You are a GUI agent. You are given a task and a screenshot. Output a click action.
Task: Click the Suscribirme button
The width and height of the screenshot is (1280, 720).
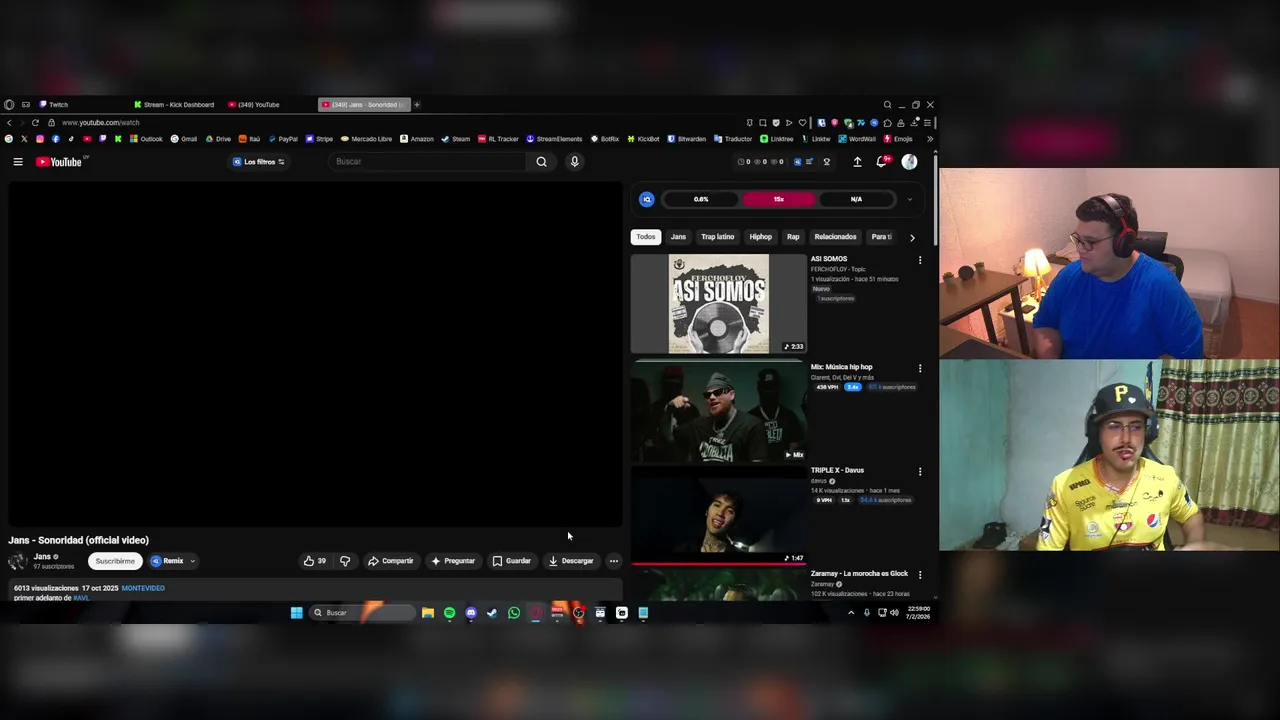[x=115, y=561]
